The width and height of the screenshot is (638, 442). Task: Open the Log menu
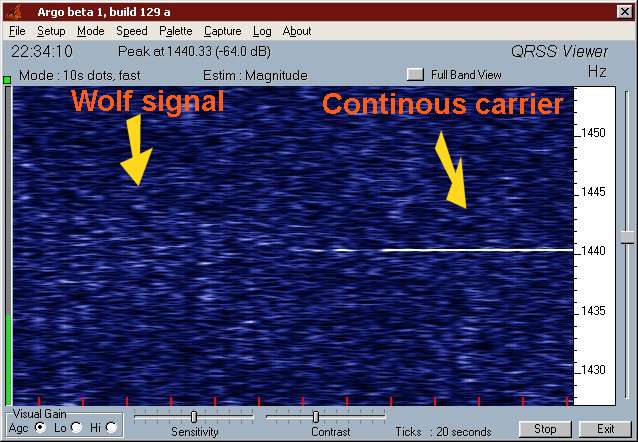(262, 31)
